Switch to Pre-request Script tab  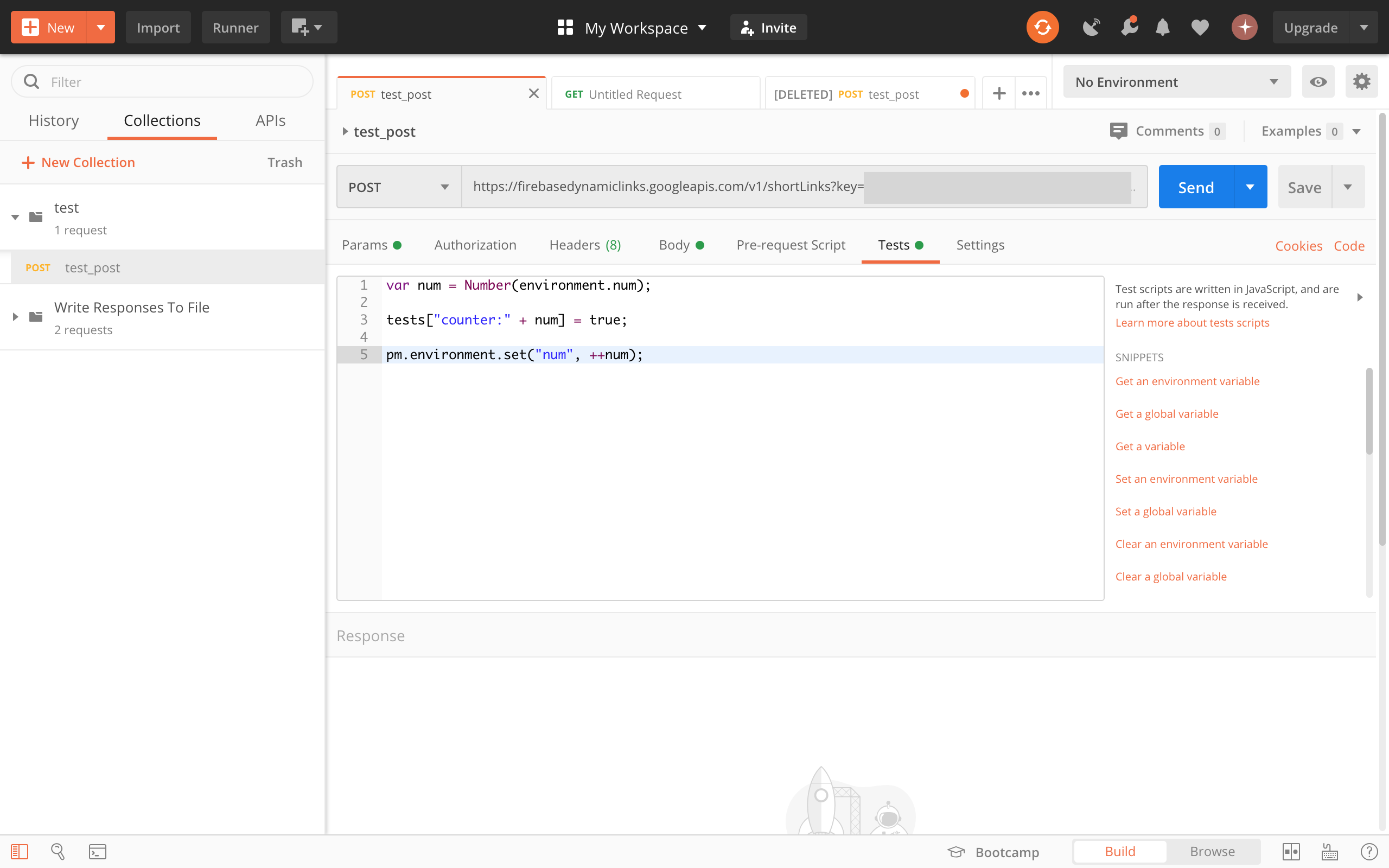[791, 245]
